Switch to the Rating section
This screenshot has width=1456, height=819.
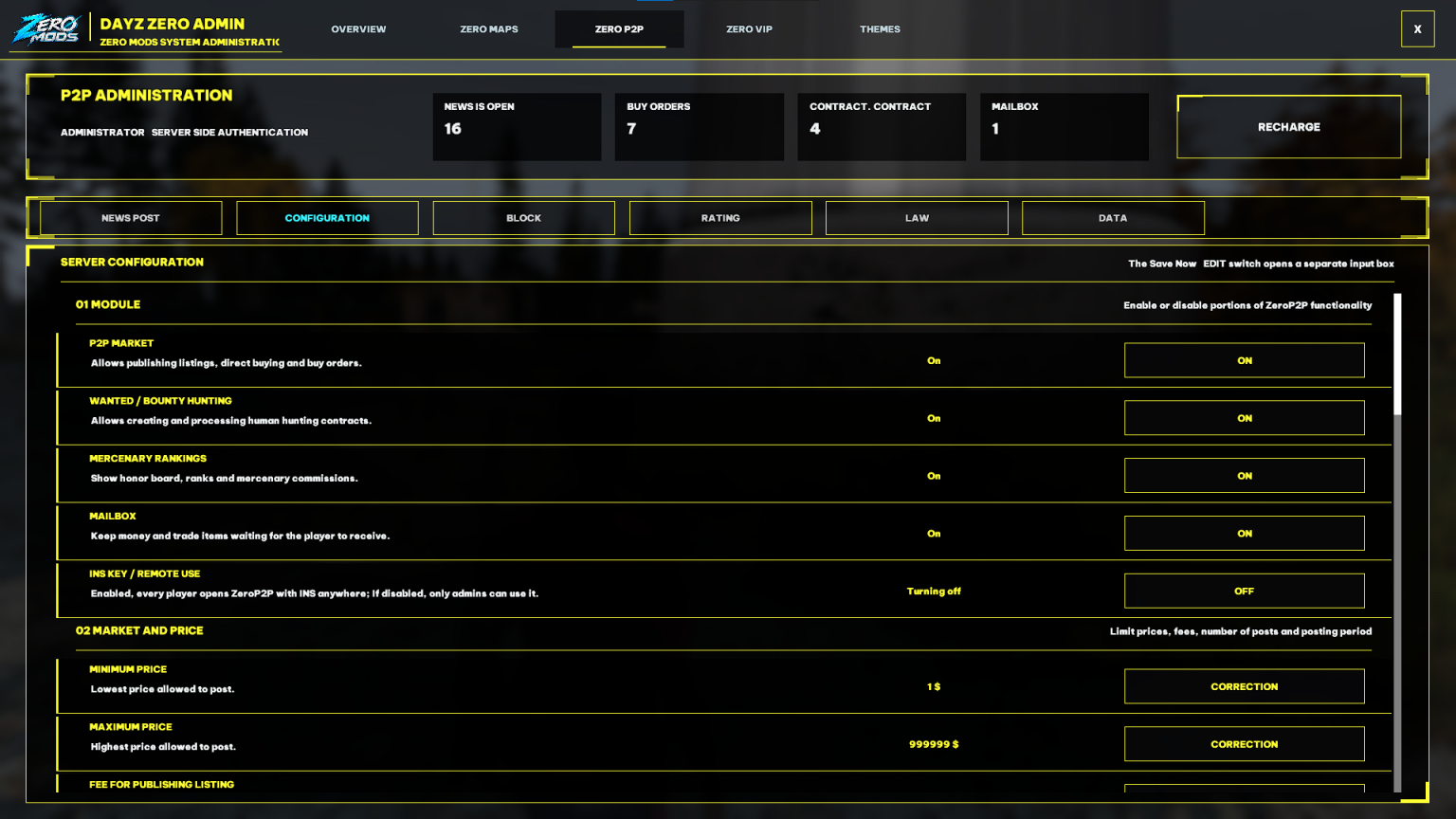tap(720, 218)
